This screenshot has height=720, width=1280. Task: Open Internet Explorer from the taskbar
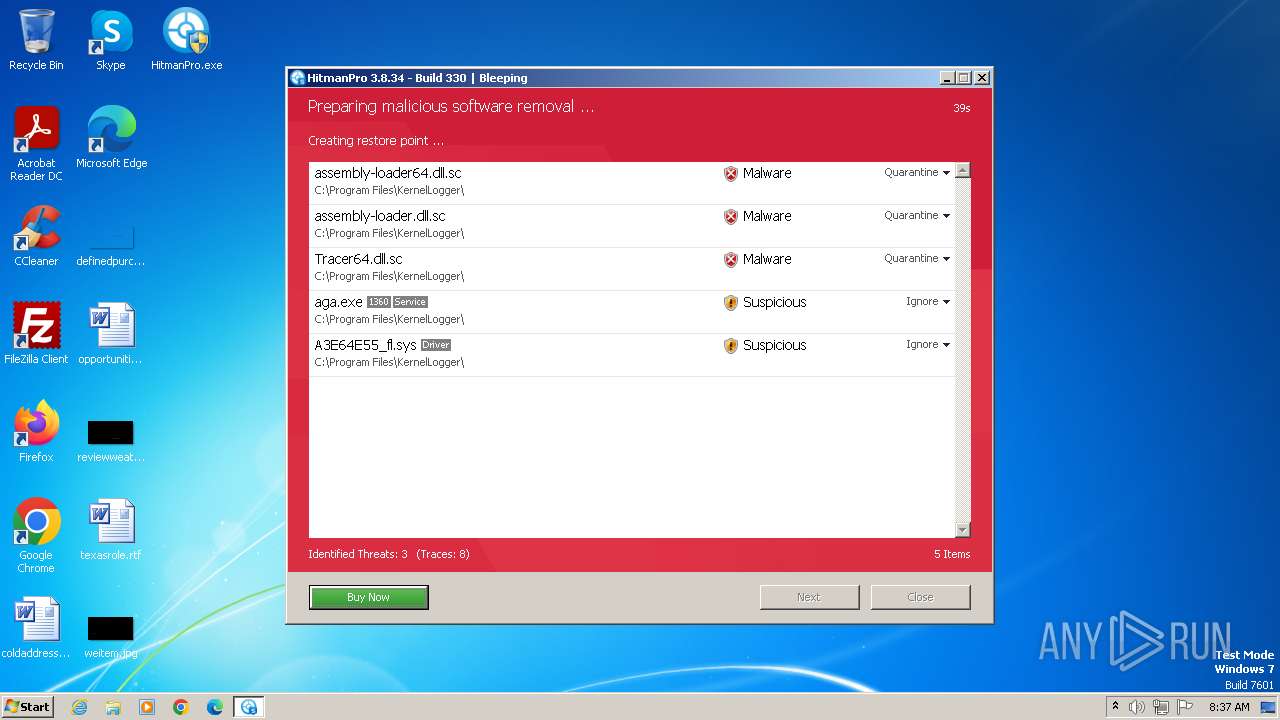[x=79, y=707]
